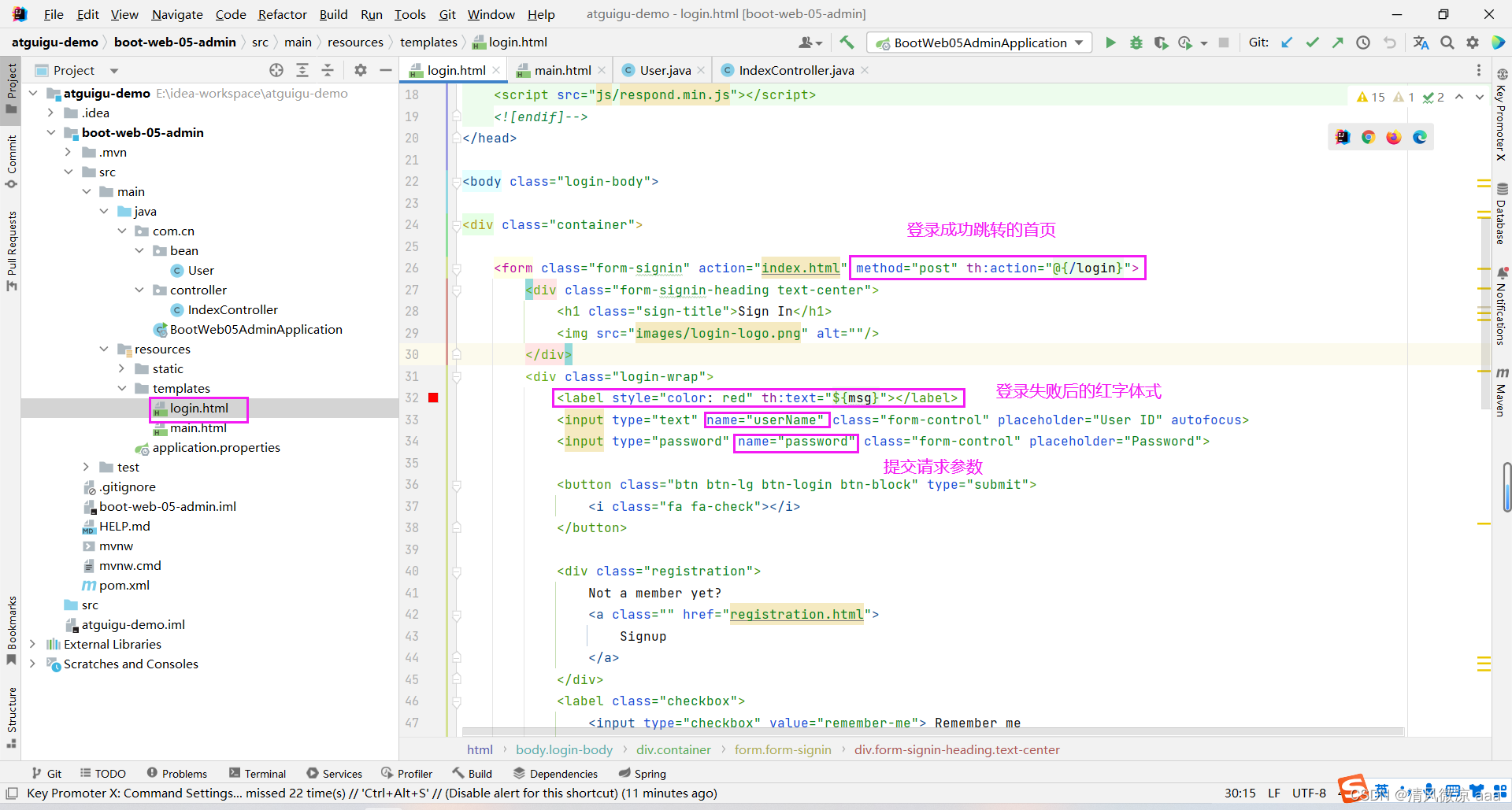This screenshot has height=810, width=1512.
Task: Expand the .idea folder
Action: (x=51, y=113)
